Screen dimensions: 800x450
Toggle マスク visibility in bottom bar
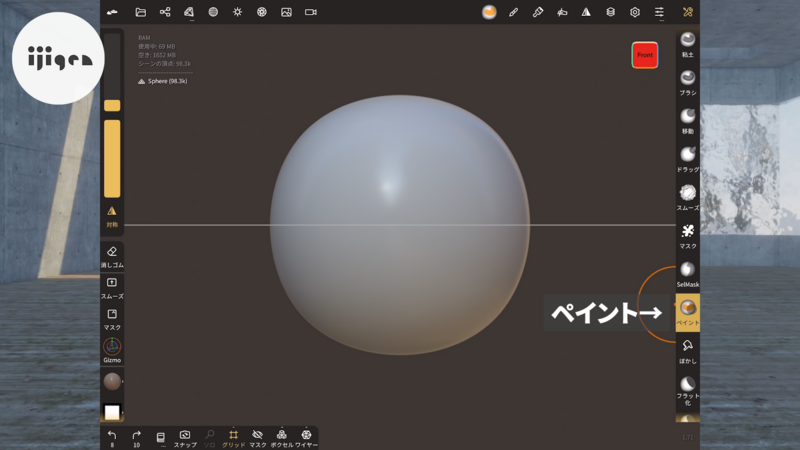pyautogui.click(x=258, y=438)
